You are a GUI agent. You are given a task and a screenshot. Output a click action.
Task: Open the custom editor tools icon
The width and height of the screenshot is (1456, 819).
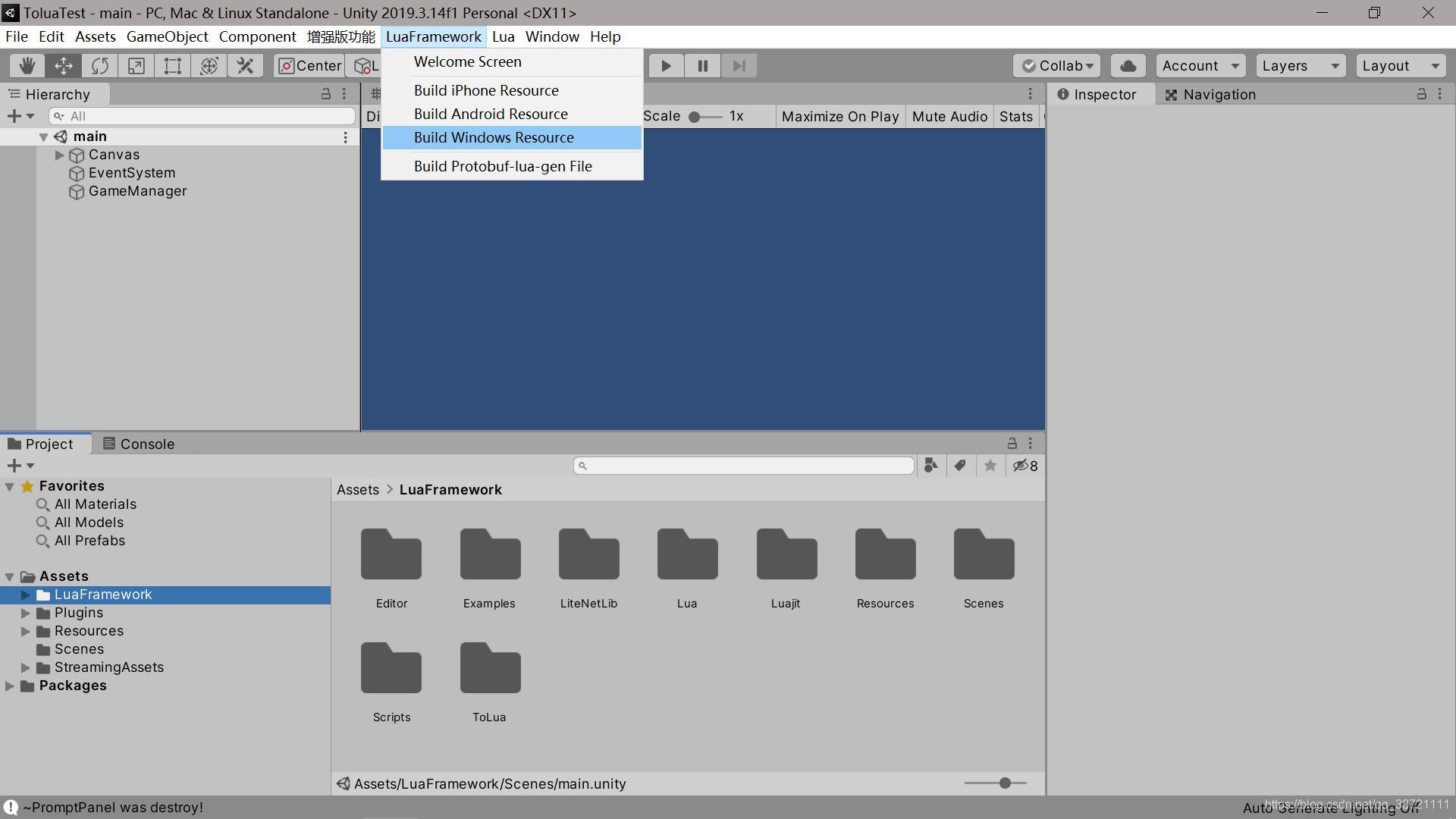tap(244, 65)
